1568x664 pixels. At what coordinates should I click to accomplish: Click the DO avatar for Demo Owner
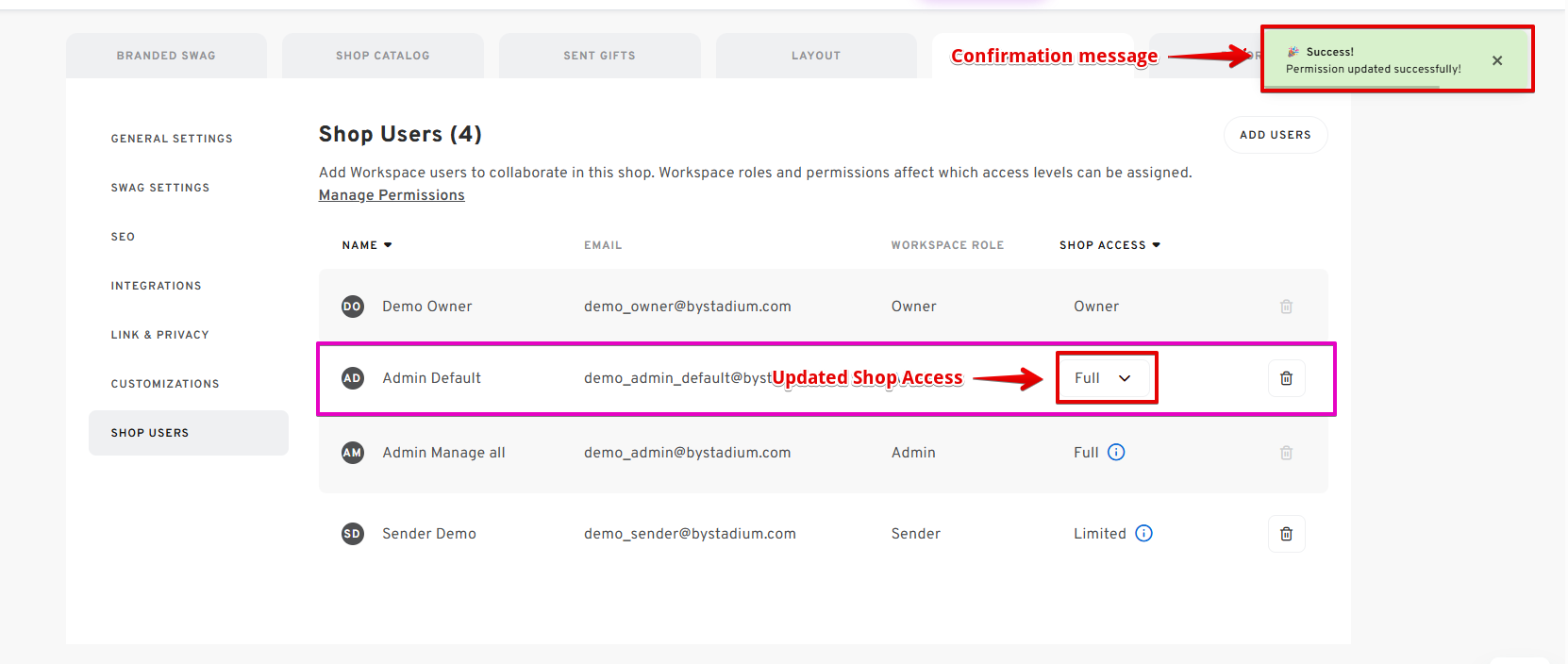tap(352, 307)
